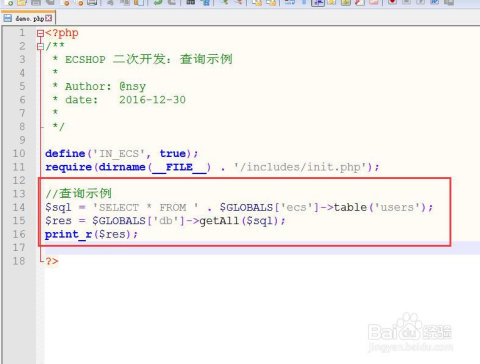Click the '$res' variable on line 15
Image resolution: width=480 pixels, height=364 pixels.
pos(58,221)
